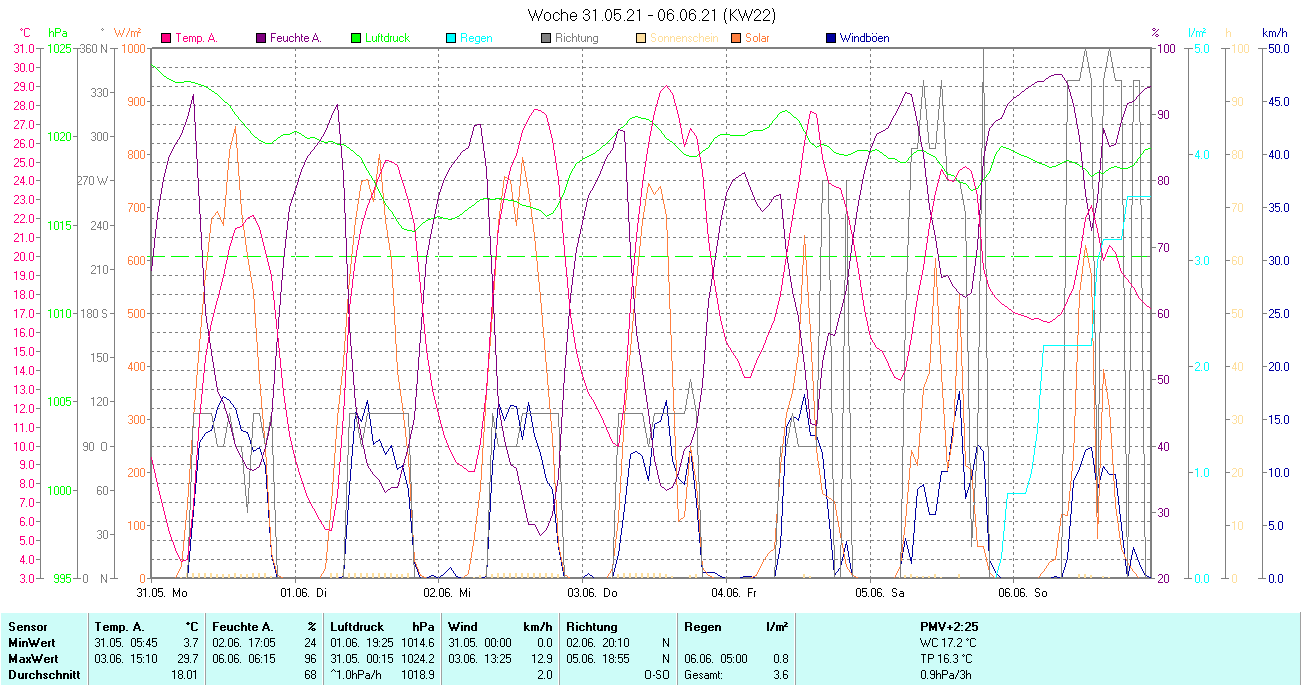Select the '180 S' wind direction axis label
1301x685 pixels.
click(94, 313)
